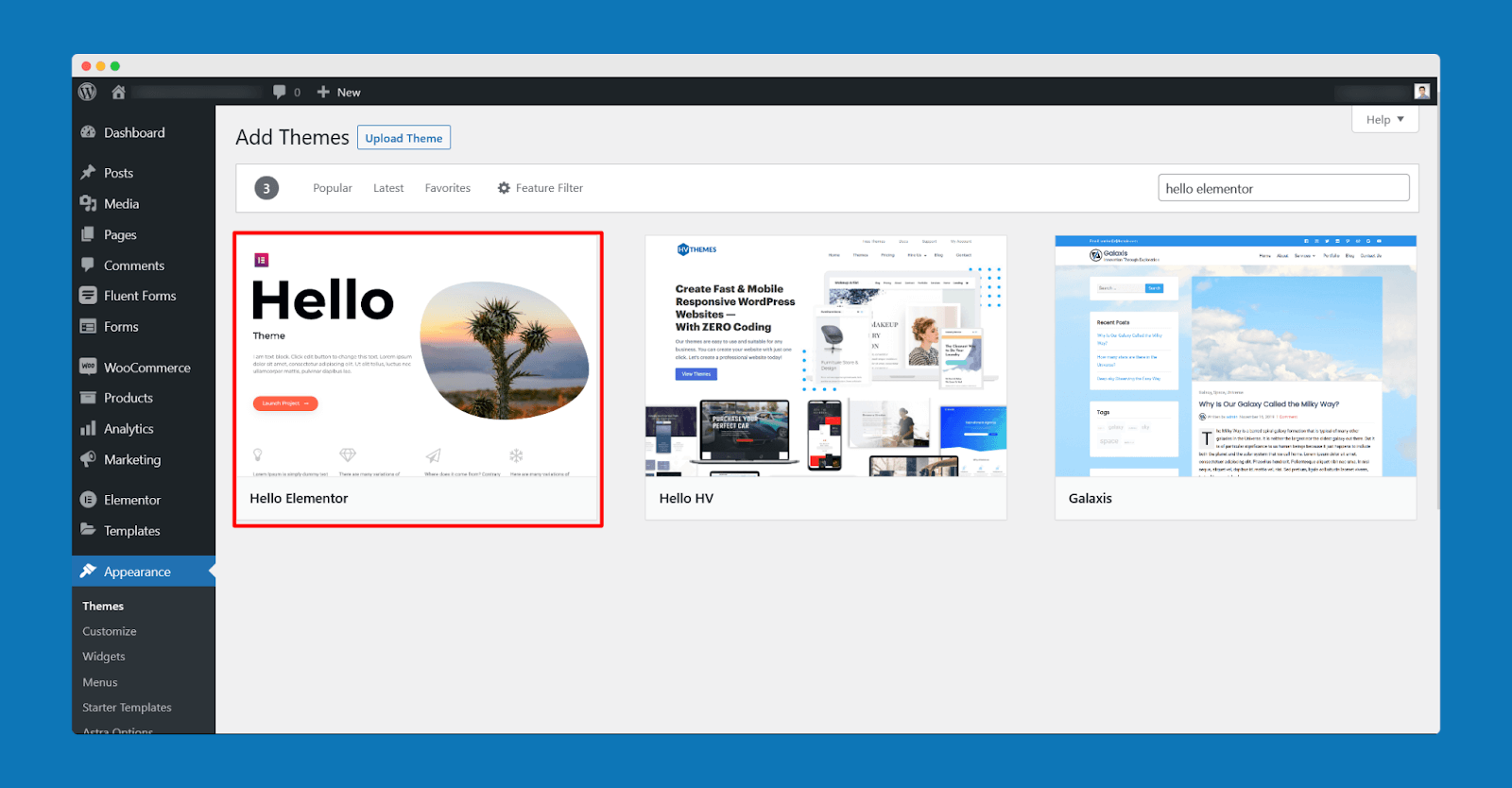The width and height of the screenshot is (1512, 788).
Task: Click the Marketing megaphone icon
Action: [x=88, y=459]
